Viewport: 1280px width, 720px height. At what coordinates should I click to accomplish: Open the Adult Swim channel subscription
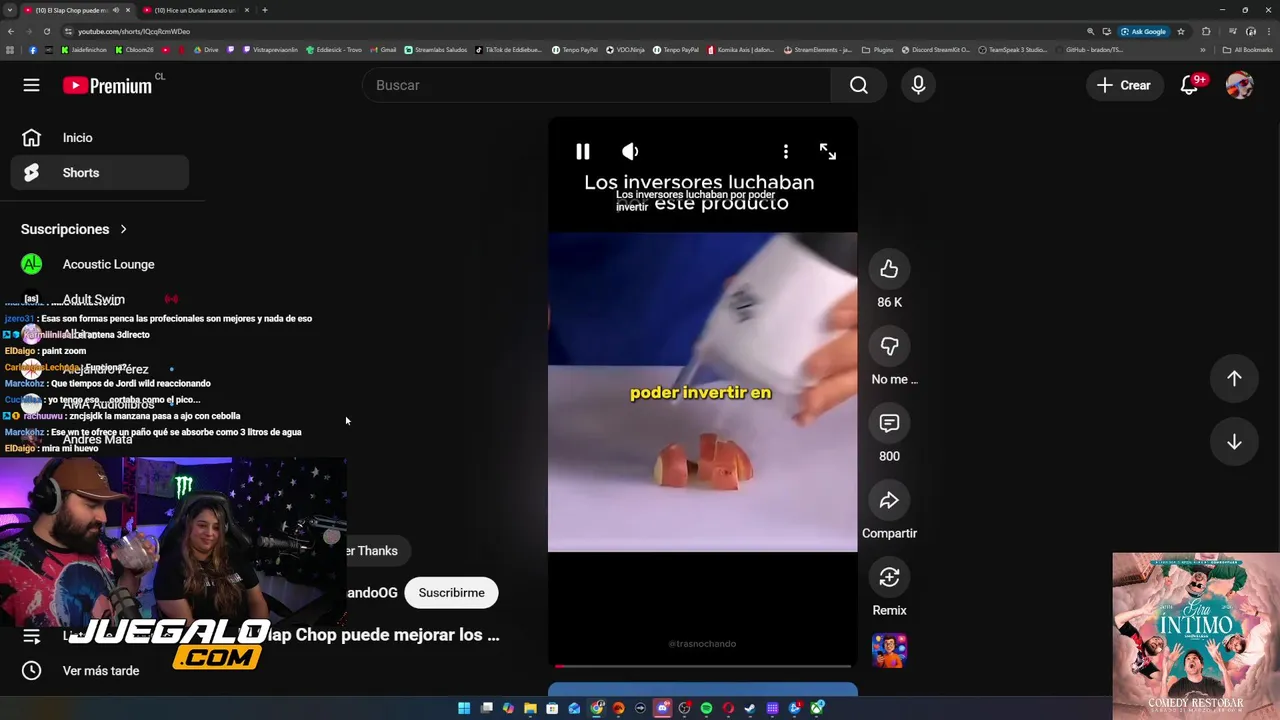[99, 299]
